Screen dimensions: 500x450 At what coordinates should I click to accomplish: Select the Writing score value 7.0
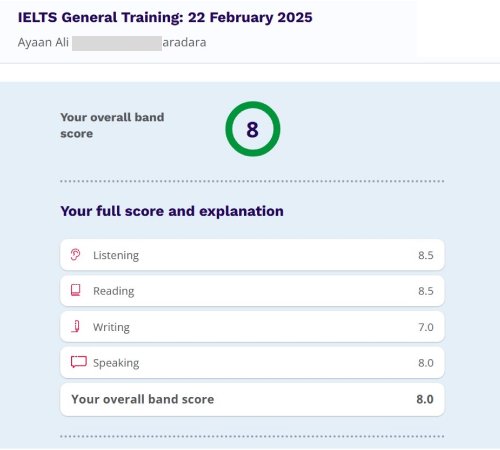(426, 327)
